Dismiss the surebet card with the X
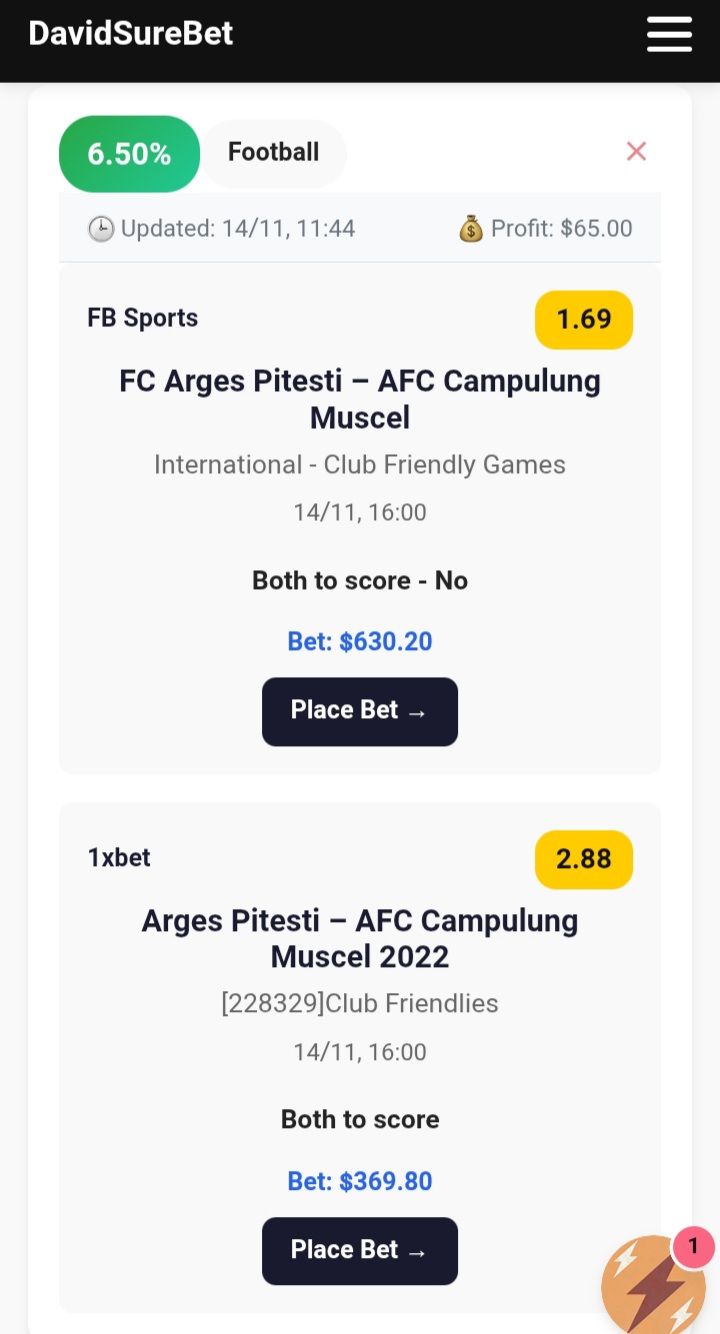This screenshot has height=1334, width=720. coord(636,151)
